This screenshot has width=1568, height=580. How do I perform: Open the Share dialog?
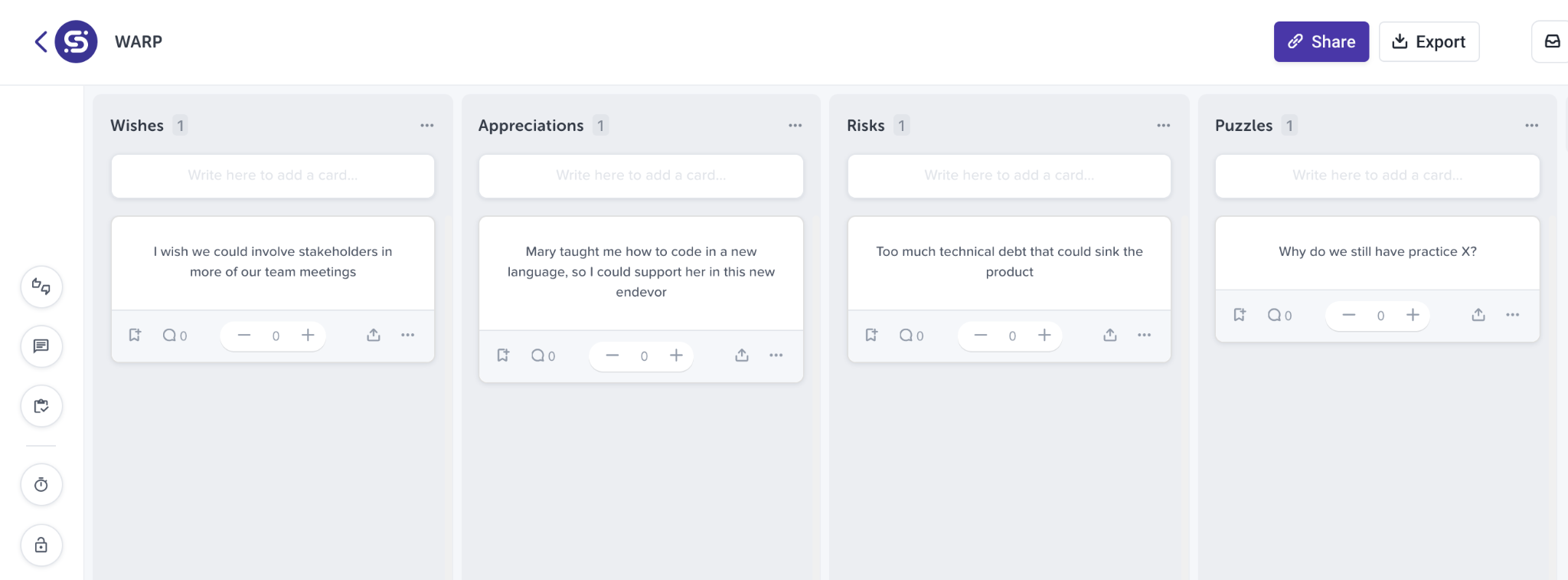coord(1320,41)
